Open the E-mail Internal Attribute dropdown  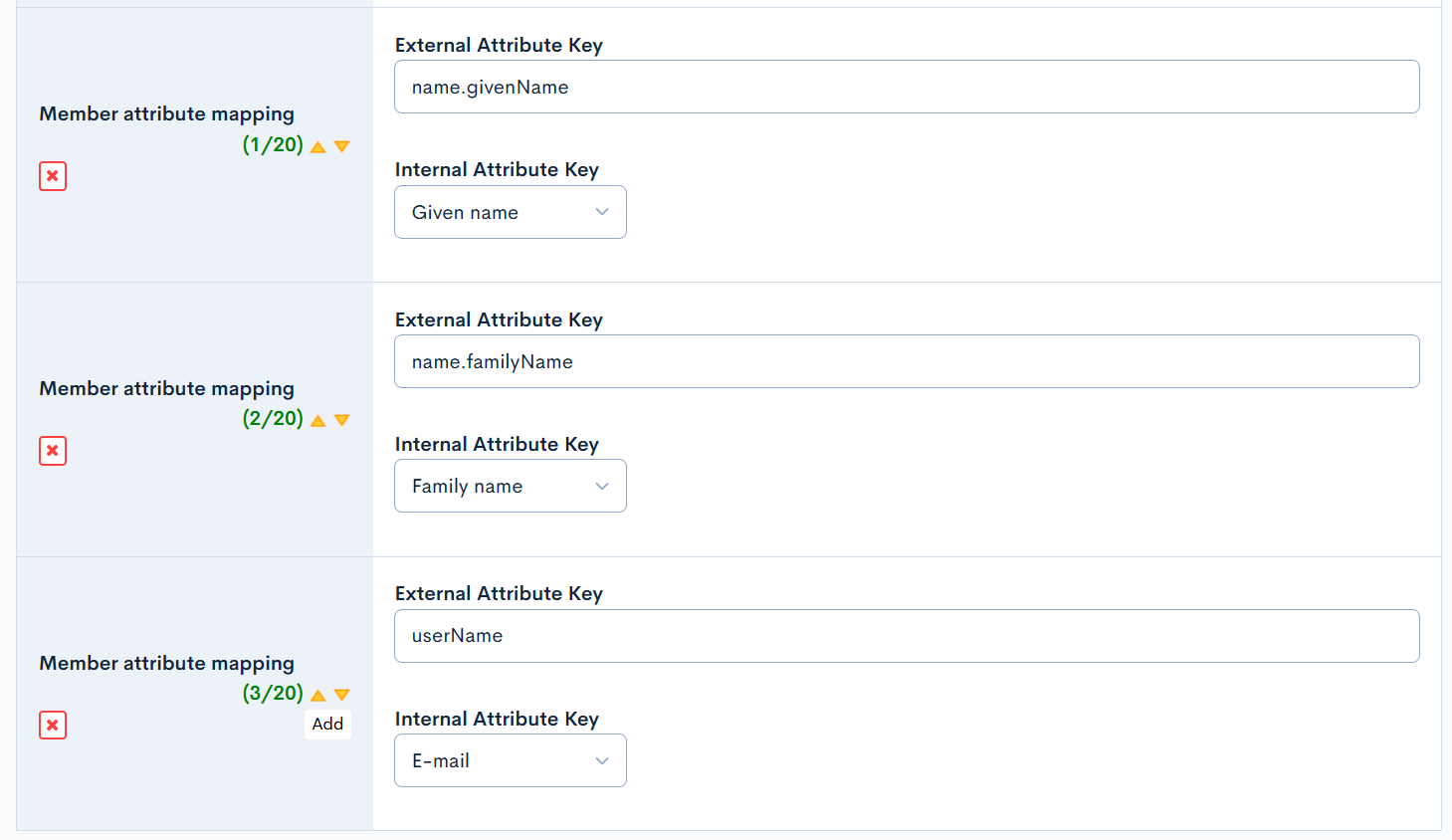(510, 759)
